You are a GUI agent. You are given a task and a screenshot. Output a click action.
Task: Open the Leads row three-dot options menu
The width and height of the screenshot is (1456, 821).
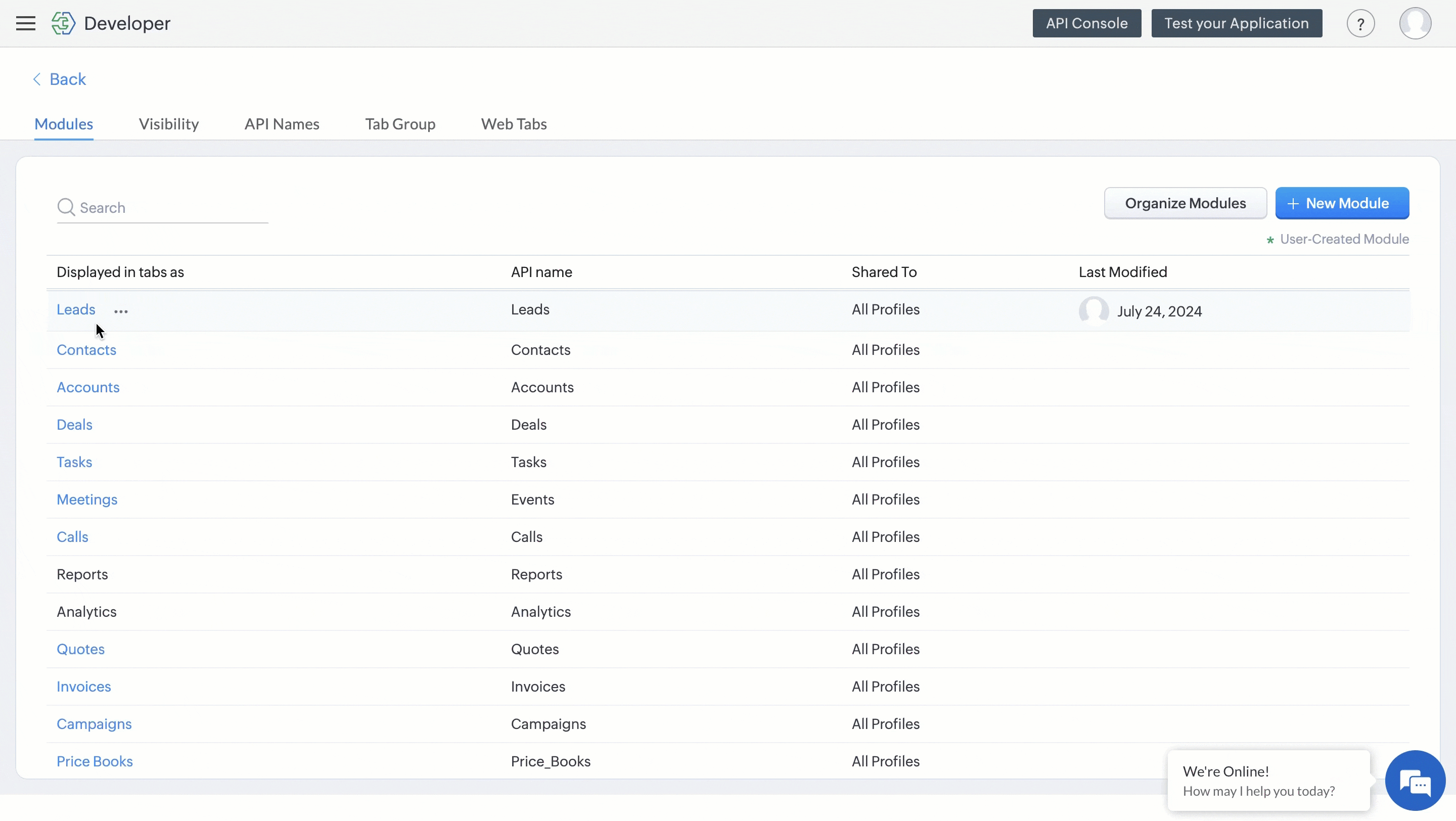point(121,311)
